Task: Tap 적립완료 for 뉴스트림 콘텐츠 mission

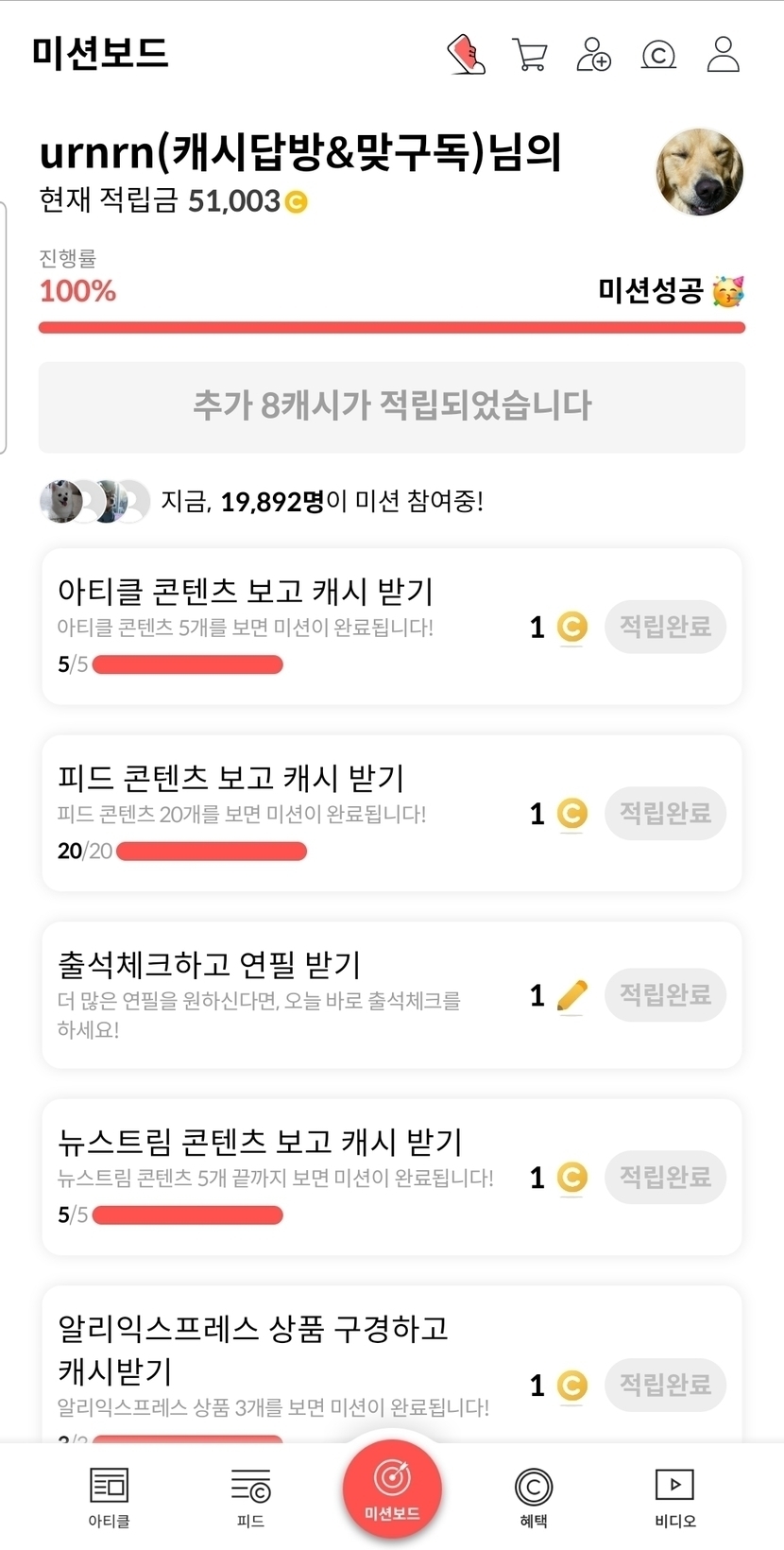Action: (665, 1177)
